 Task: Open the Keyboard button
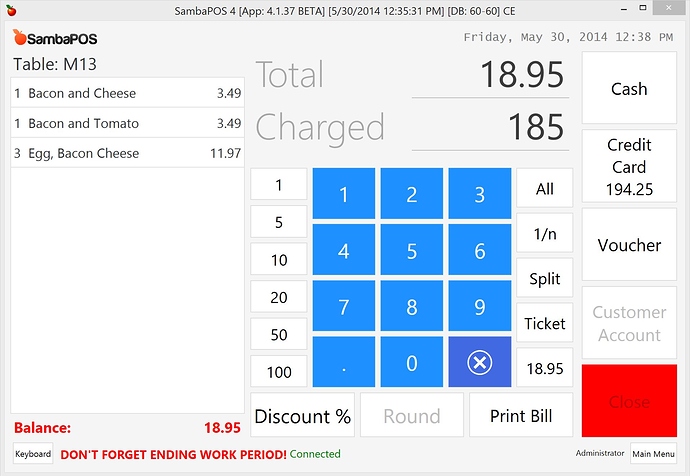click(33, 454)
